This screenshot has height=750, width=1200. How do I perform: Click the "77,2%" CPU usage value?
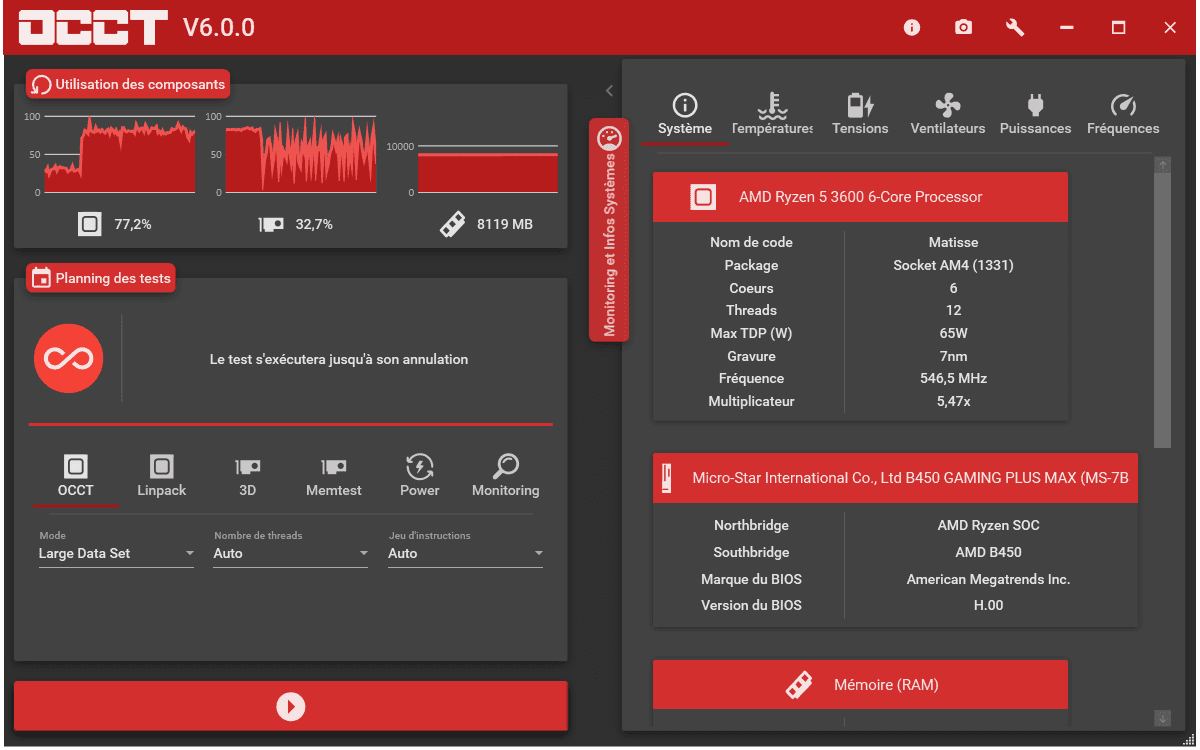click(133, 224)
